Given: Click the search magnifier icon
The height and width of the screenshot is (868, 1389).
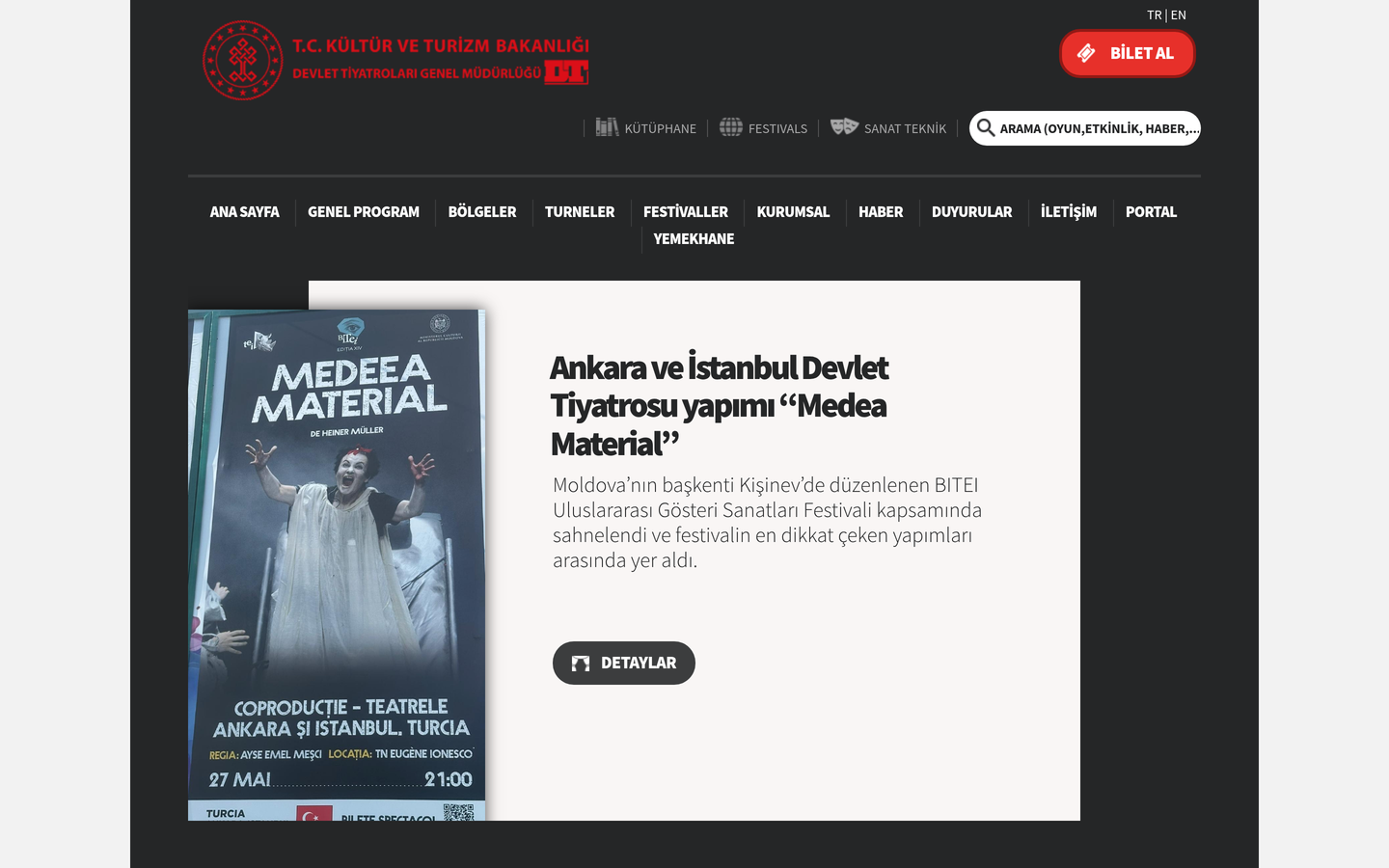Looking at the screenshot, I should point(985,127).
